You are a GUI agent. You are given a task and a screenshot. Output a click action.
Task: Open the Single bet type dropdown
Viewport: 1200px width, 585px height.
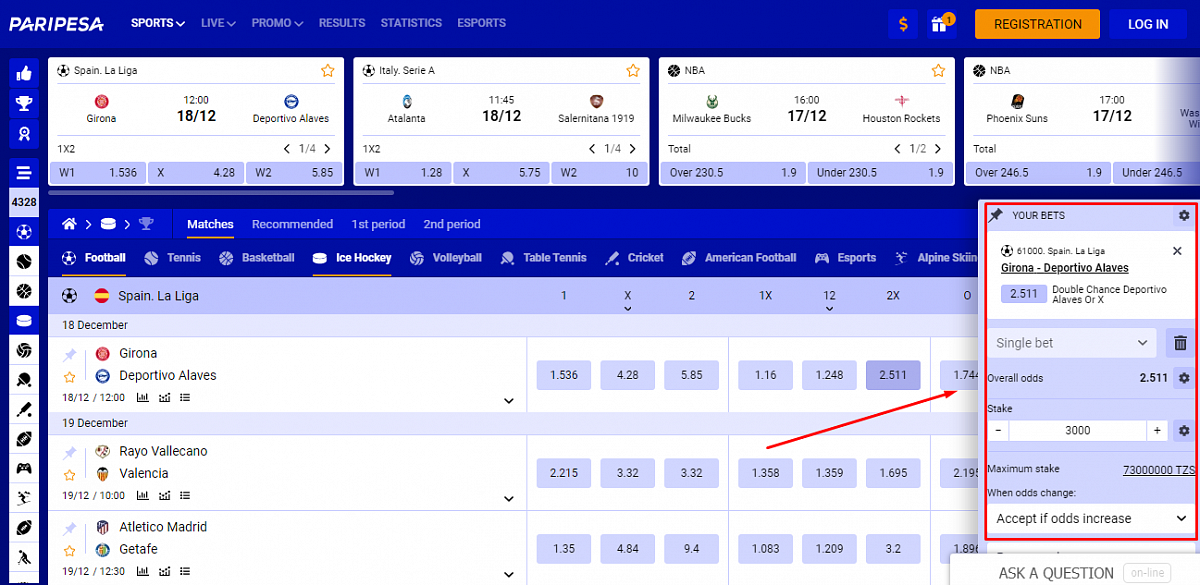(x=1072, y=343)
